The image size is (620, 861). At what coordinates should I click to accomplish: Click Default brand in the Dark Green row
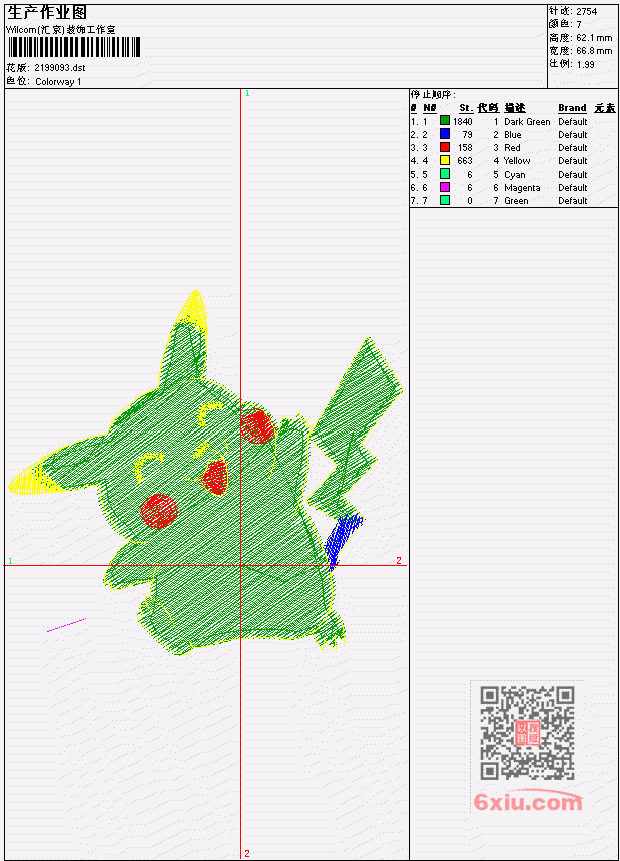point(573,121)
